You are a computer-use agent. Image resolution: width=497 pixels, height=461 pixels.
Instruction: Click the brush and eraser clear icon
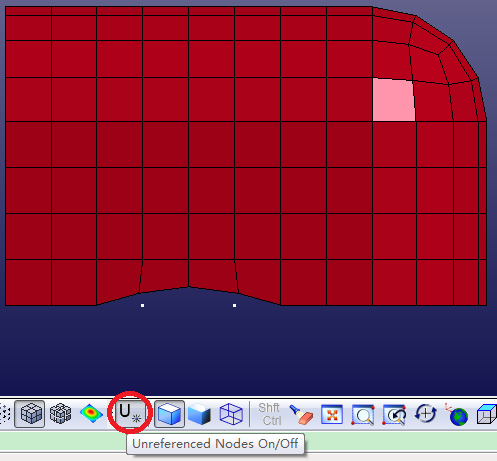[x=301, y=414]
